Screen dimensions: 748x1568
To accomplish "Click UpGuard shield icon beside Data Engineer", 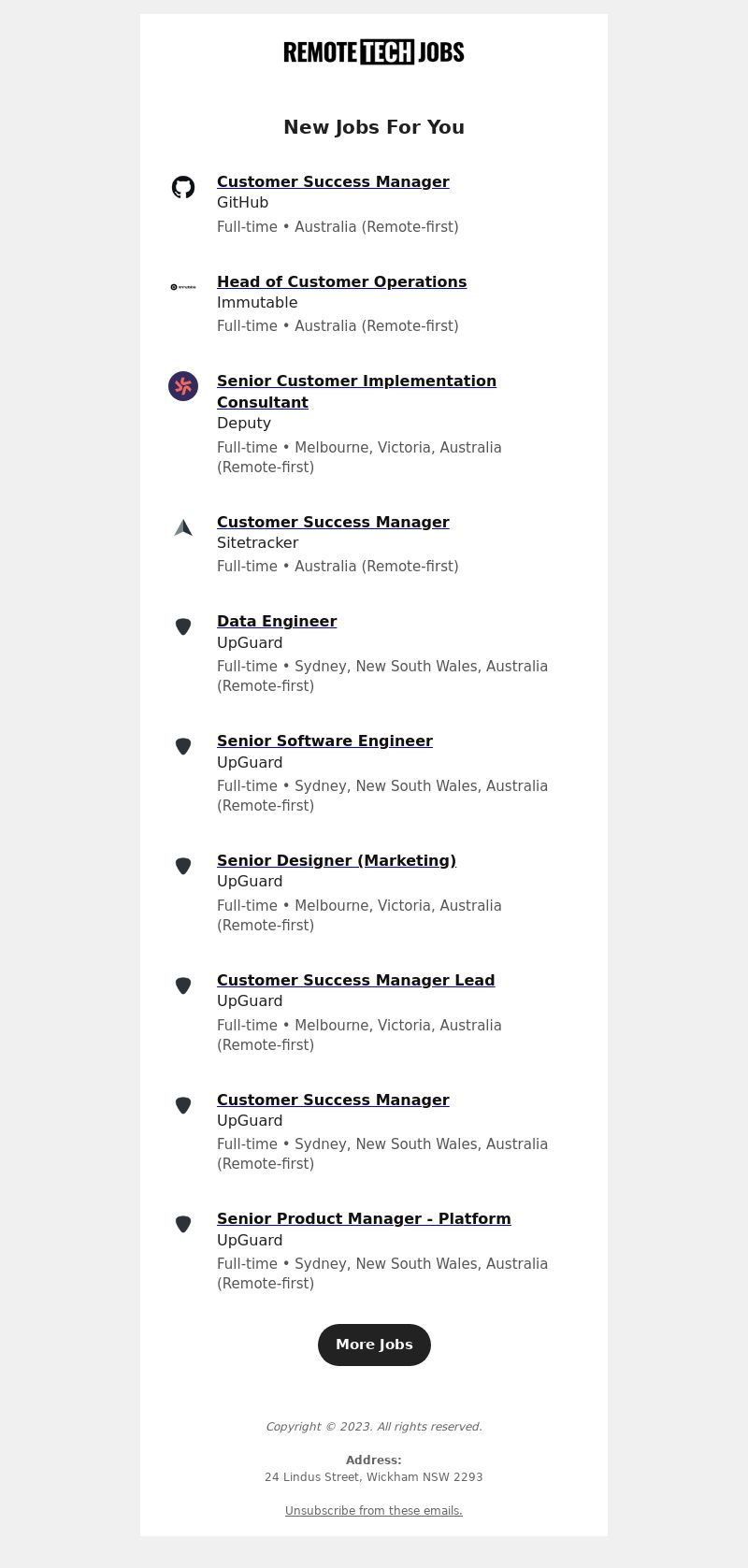I will tap(183, 626).
